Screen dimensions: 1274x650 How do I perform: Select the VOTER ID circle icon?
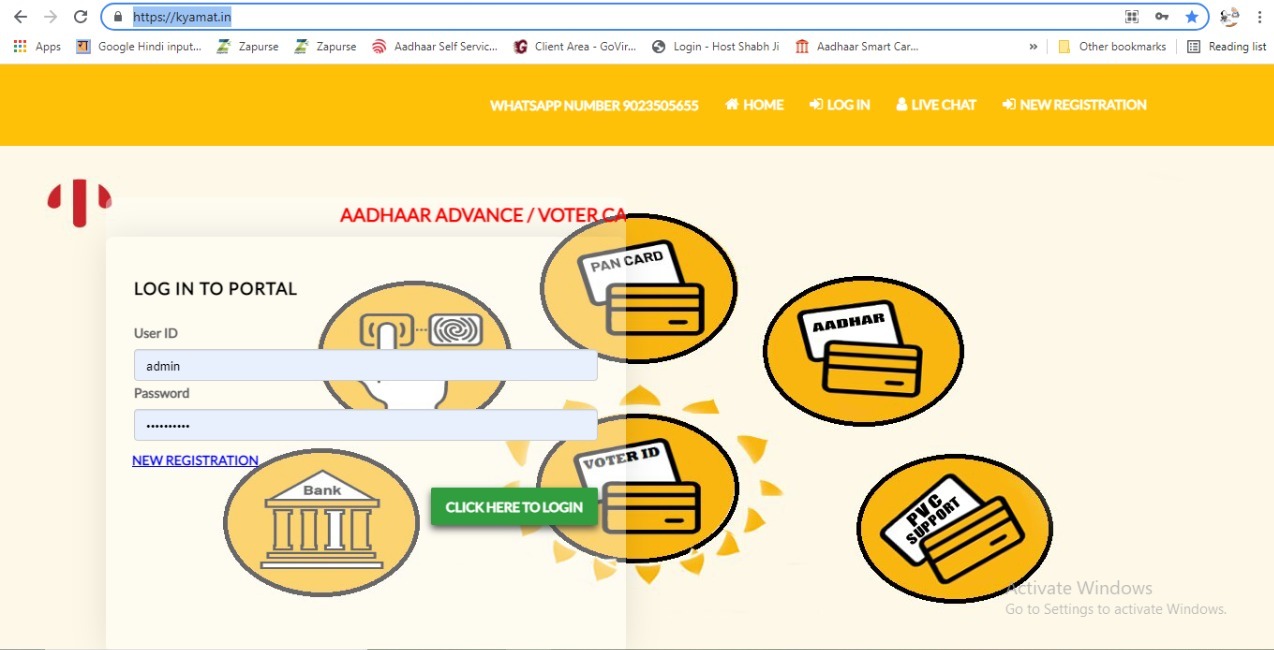coord(637,488)
